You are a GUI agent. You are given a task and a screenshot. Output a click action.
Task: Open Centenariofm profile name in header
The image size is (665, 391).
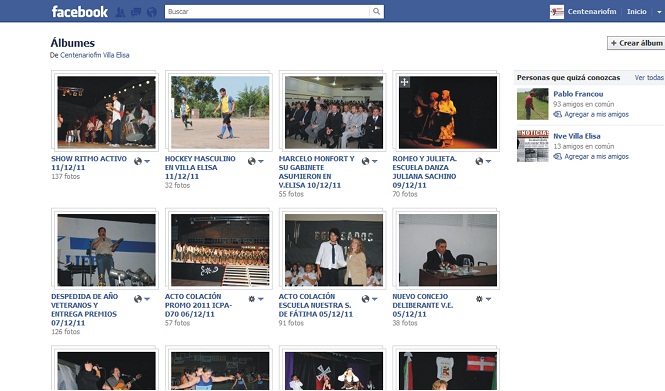coord(592,12)
